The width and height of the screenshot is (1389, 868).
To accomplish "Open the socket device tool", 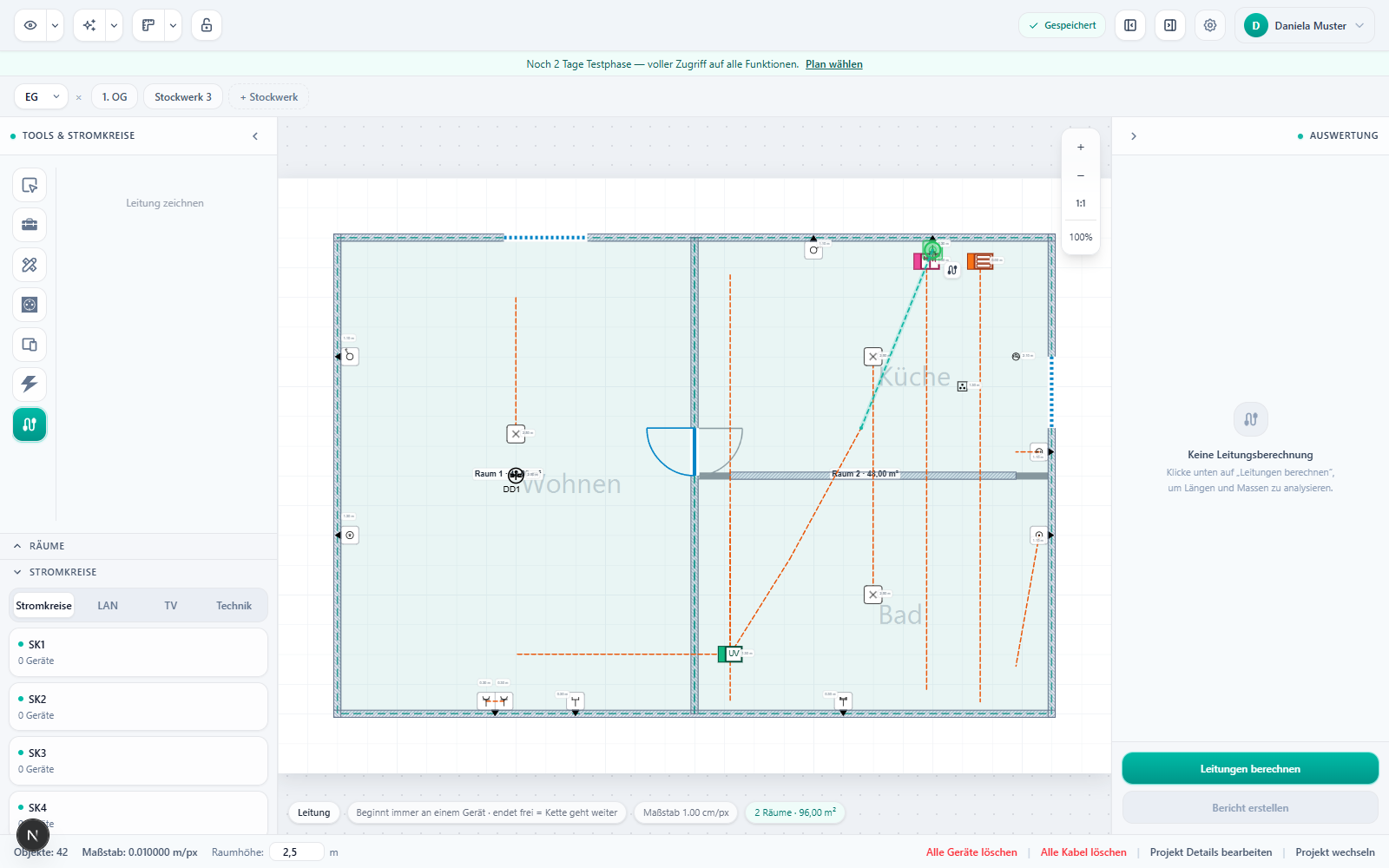I will click(x=30, y=305).
